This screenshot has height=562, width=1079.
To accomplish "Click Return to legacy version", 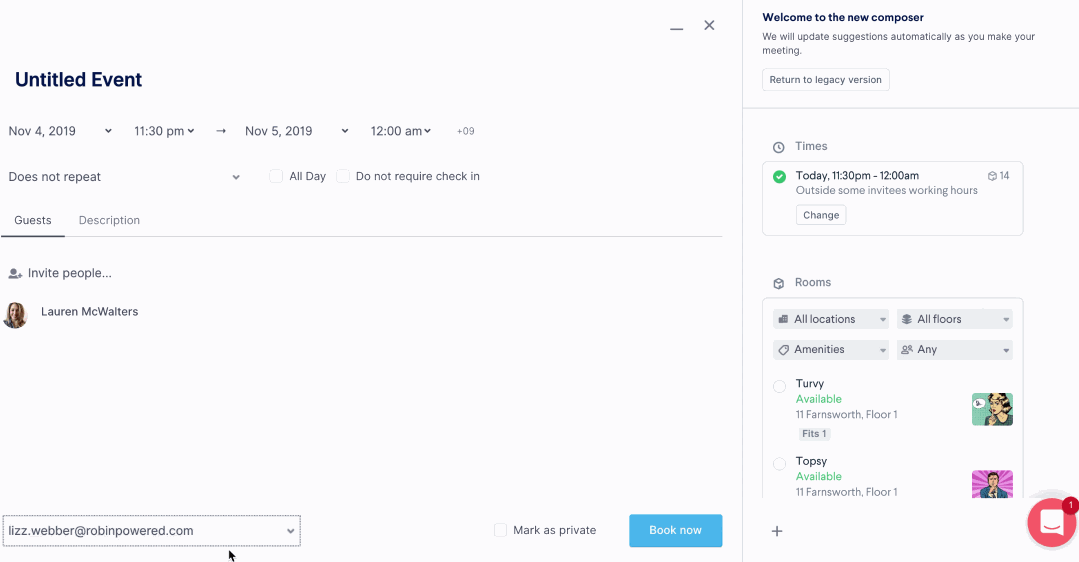I will tap(825, 80).
